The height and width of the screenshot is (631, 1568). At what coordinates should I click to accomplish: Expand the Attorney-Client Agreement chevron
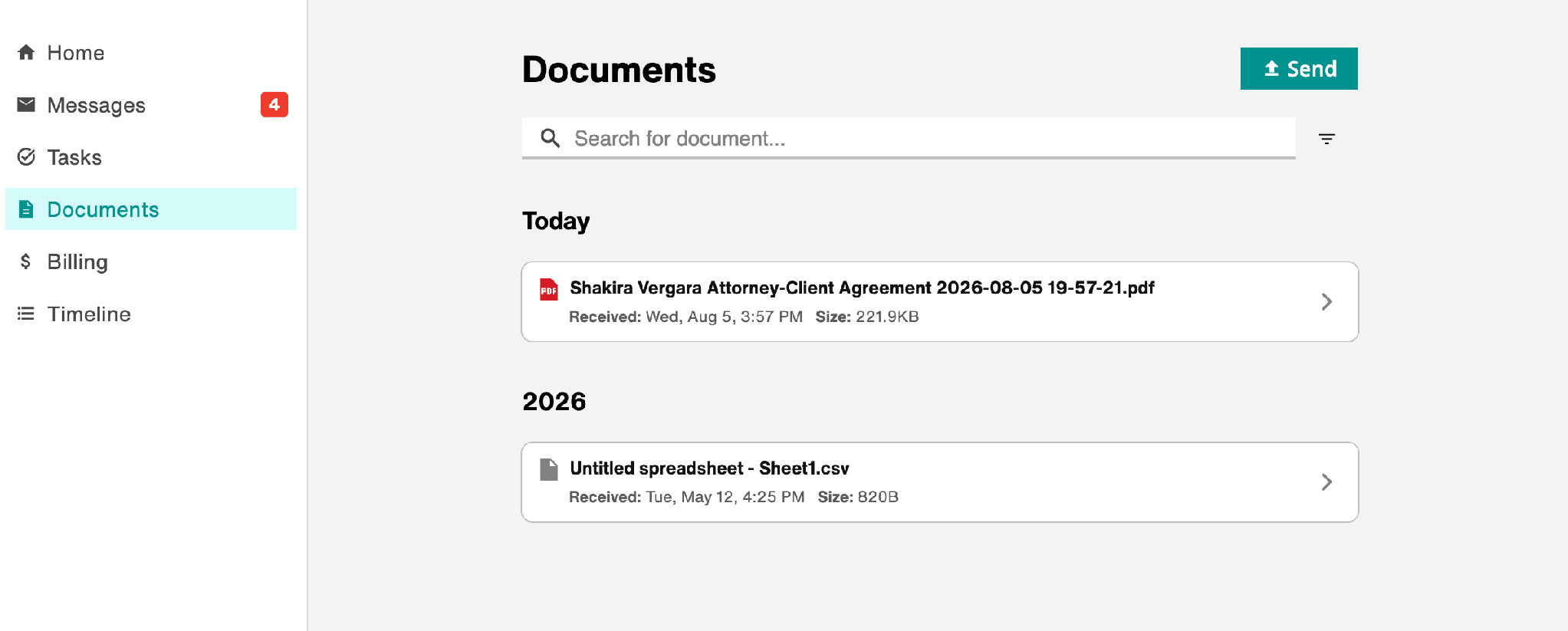(1326, 302)
